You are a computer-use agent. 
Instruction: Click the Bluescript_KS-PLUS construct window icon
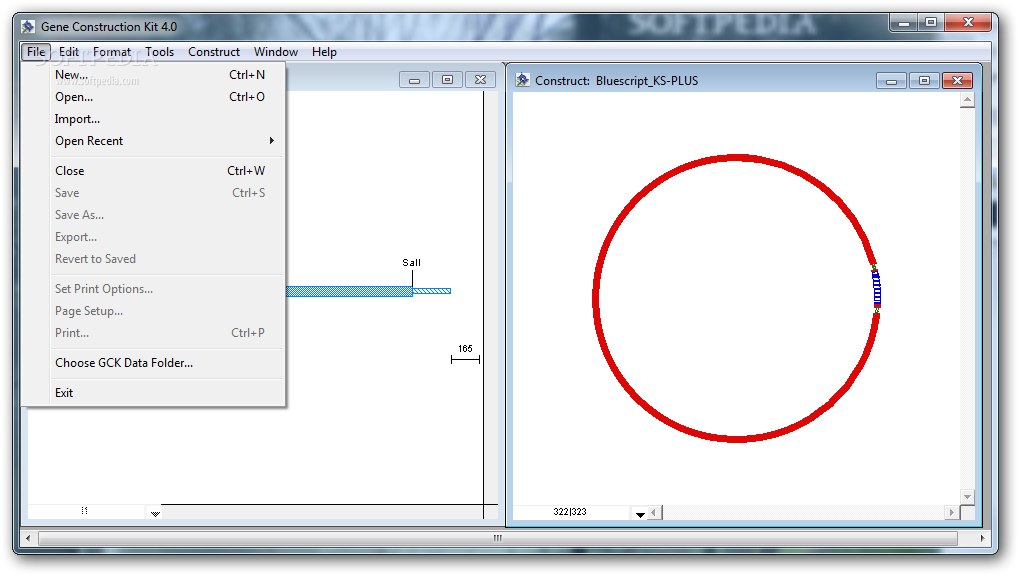pos(522,80)
